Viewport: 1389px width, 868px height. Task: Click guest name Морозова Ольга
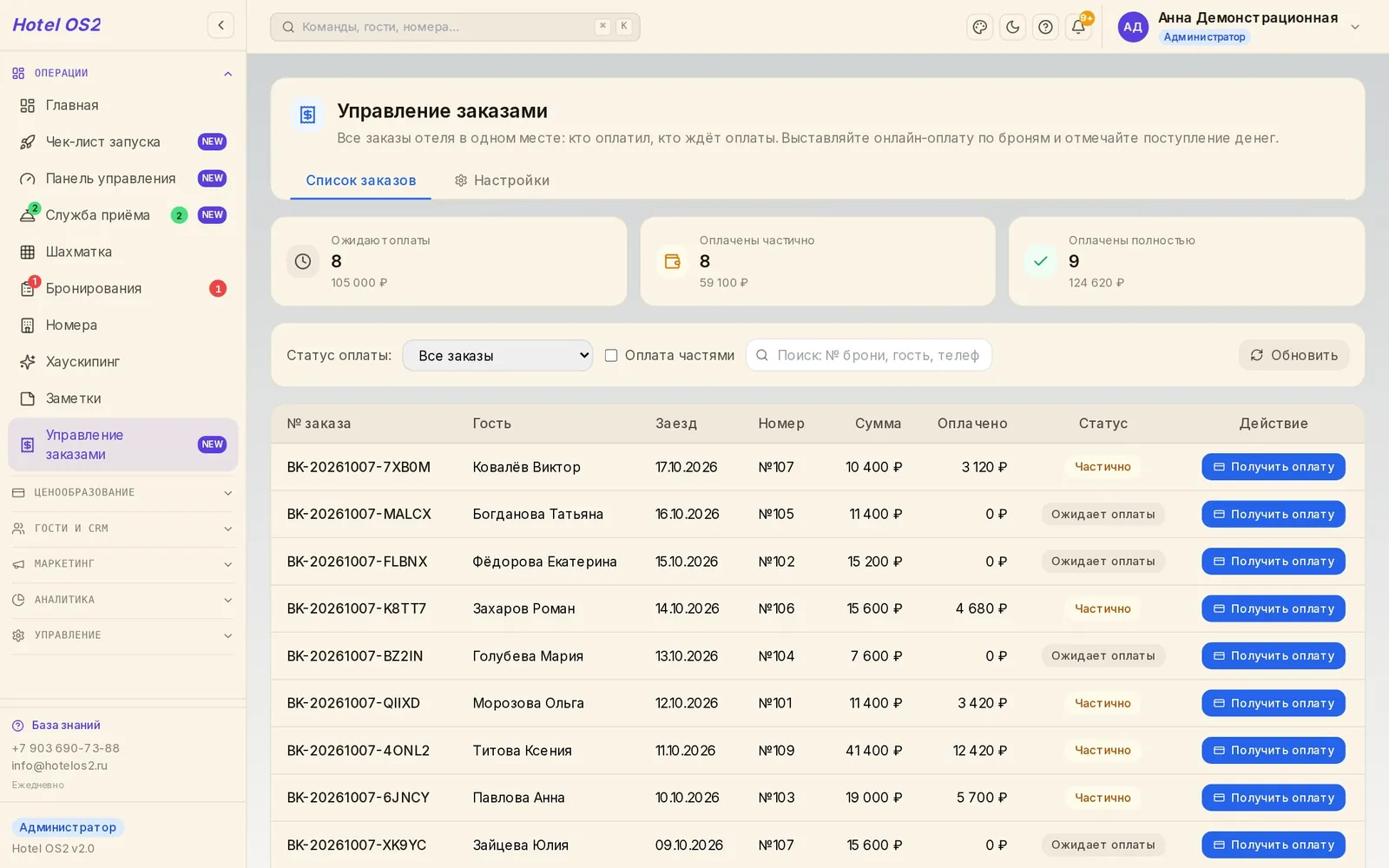(528, 703)
